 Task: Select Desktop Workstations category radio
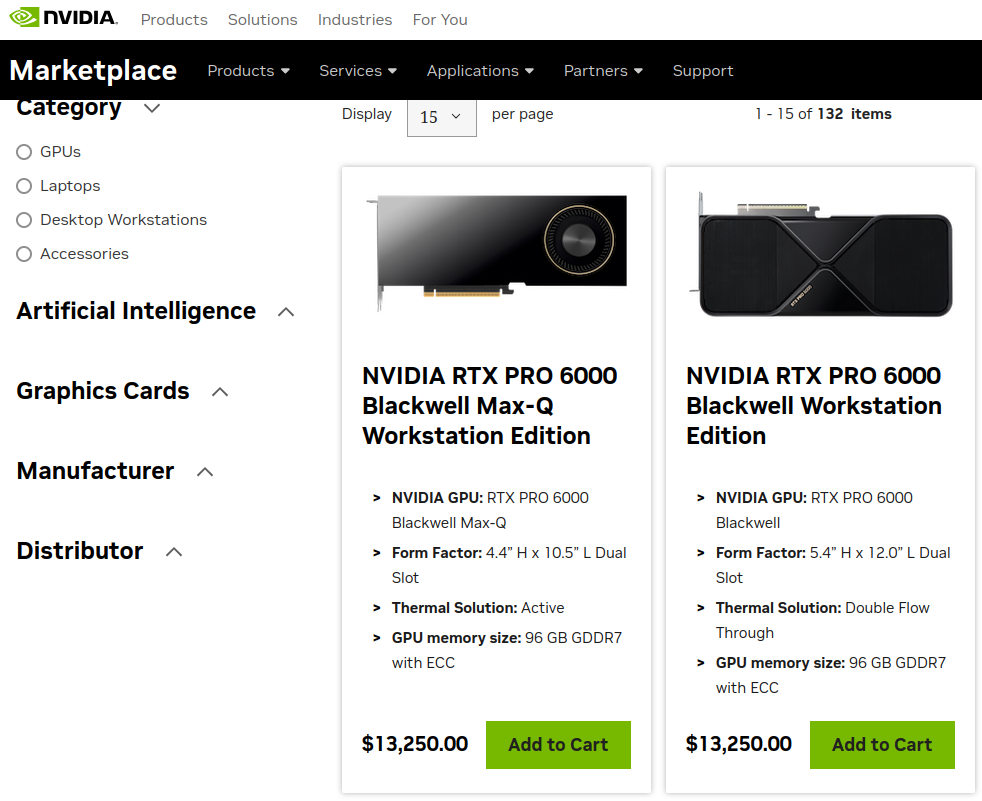tap(24, 220)
